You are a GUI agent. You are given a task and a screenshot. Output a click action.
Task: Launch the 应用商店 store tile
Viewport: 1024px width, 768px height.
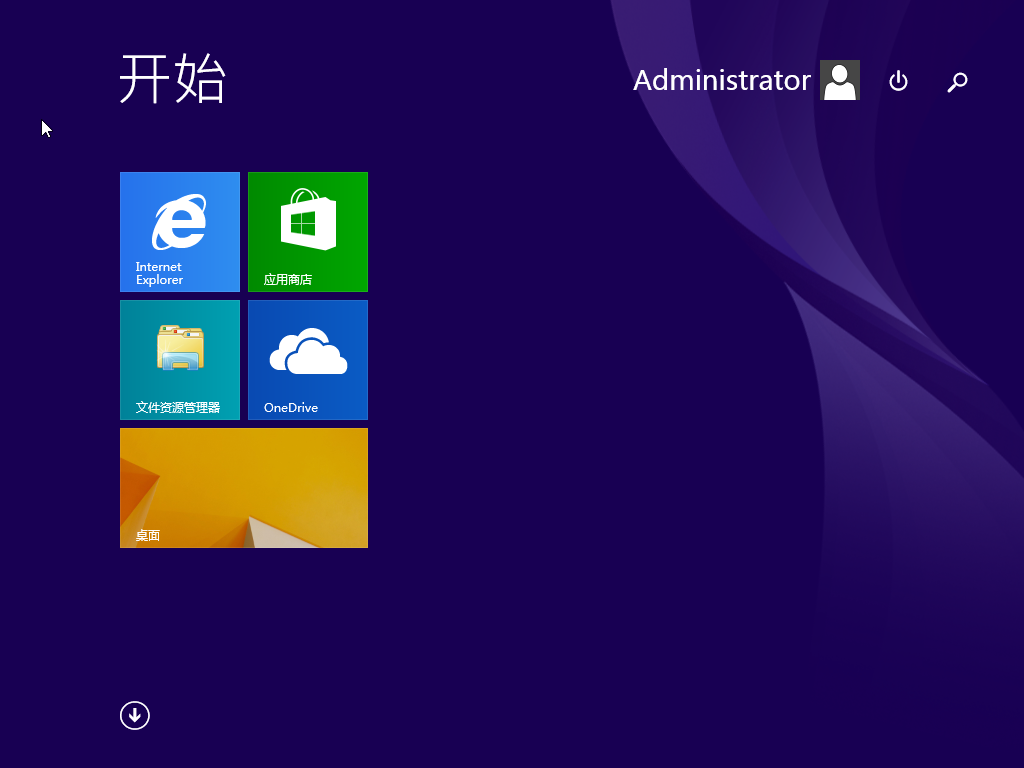coord(308,232)
